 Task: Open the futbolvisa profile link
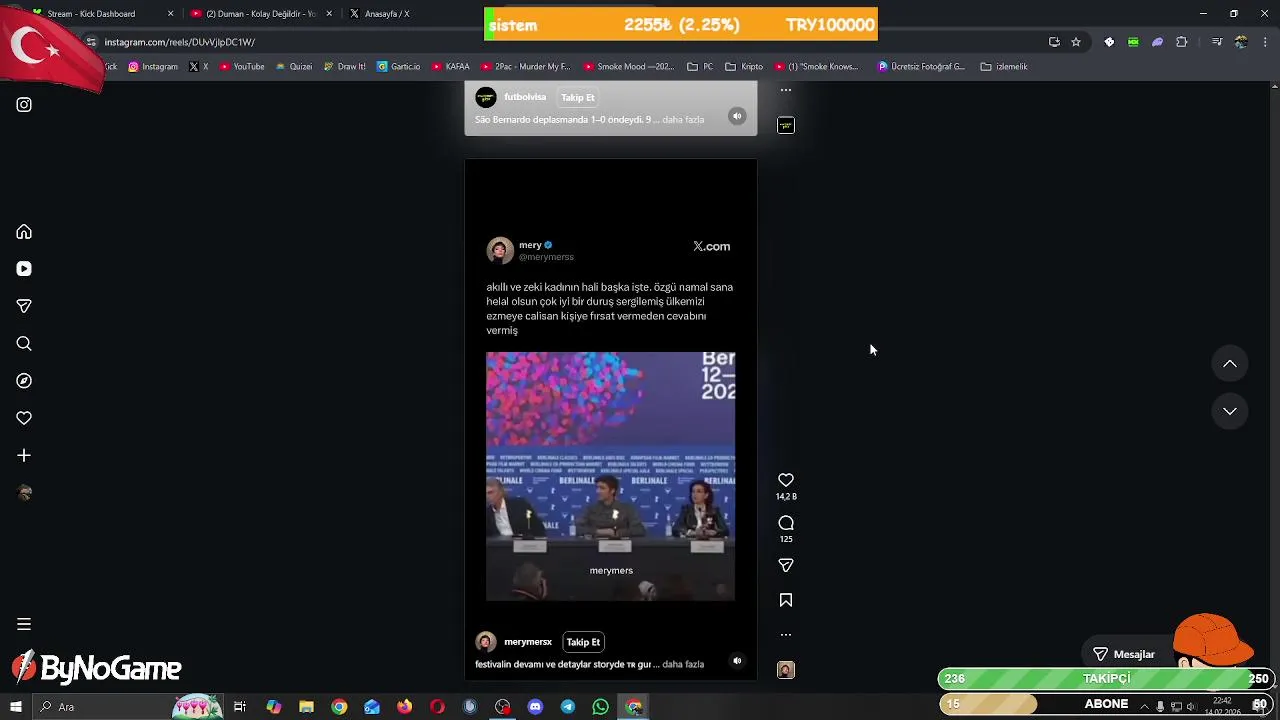pos(525,97)
